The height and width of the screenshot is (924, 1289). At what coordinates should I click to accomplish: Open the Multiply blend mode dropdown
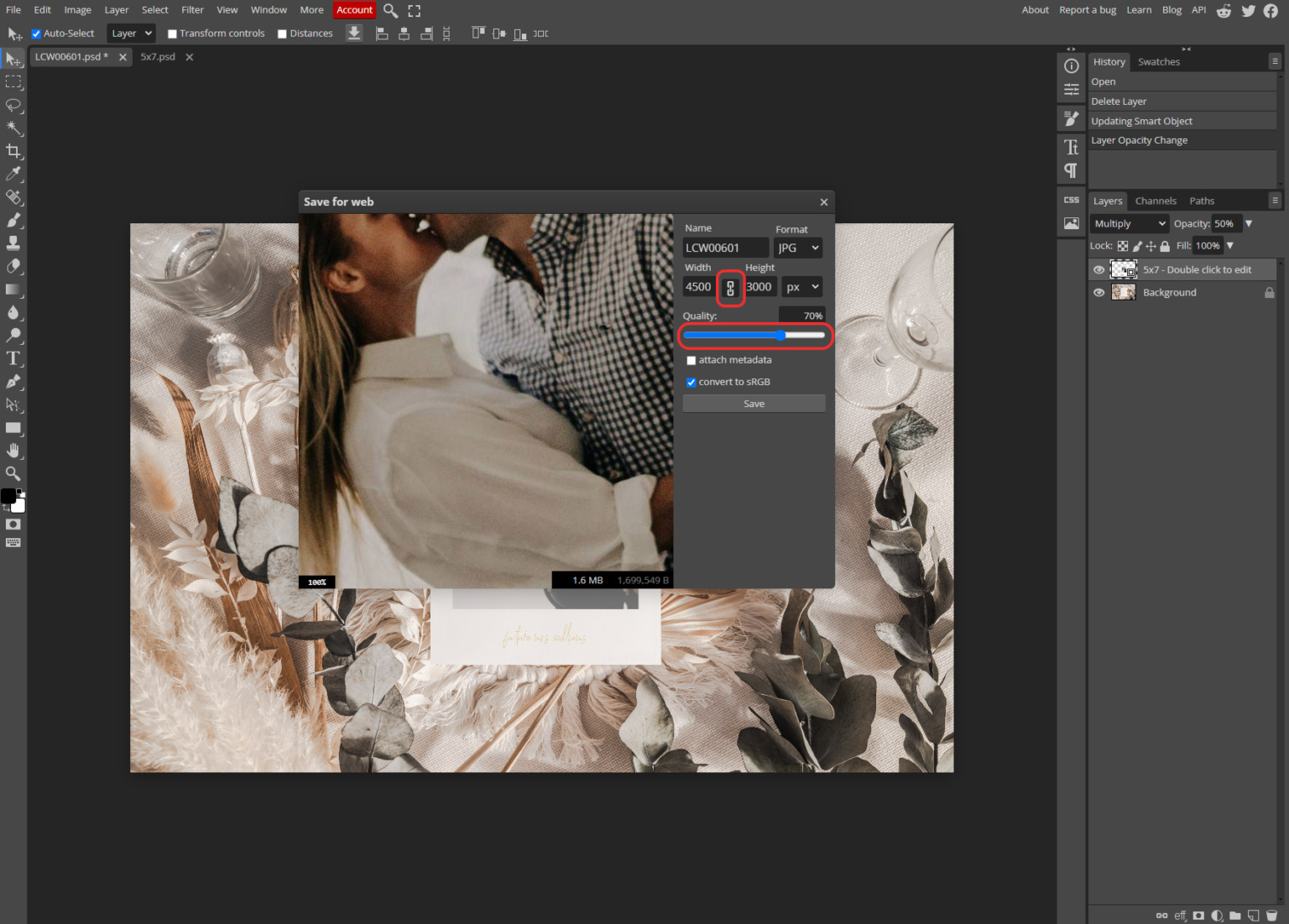point(1128,223)
